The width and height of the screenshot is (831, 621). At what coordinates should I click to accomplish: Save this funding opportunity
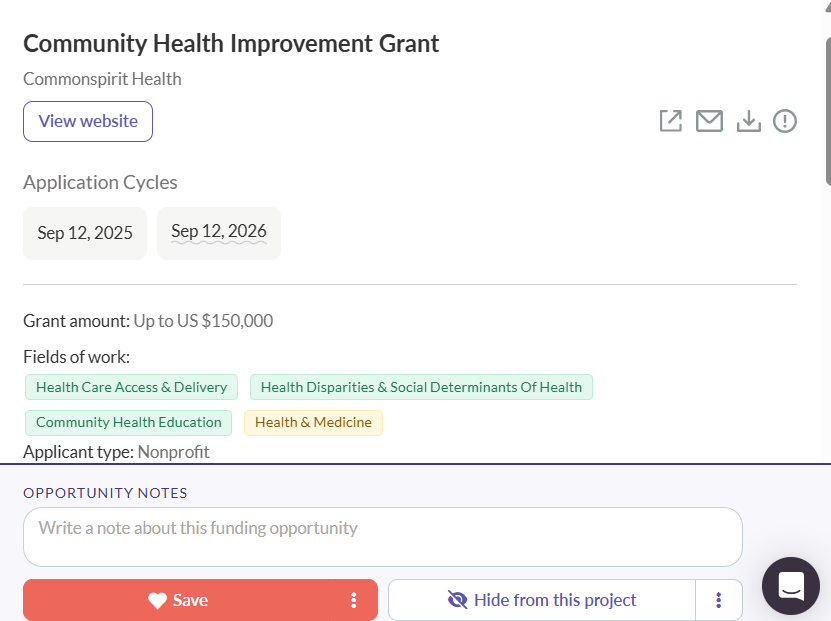(x=178, y=600)
